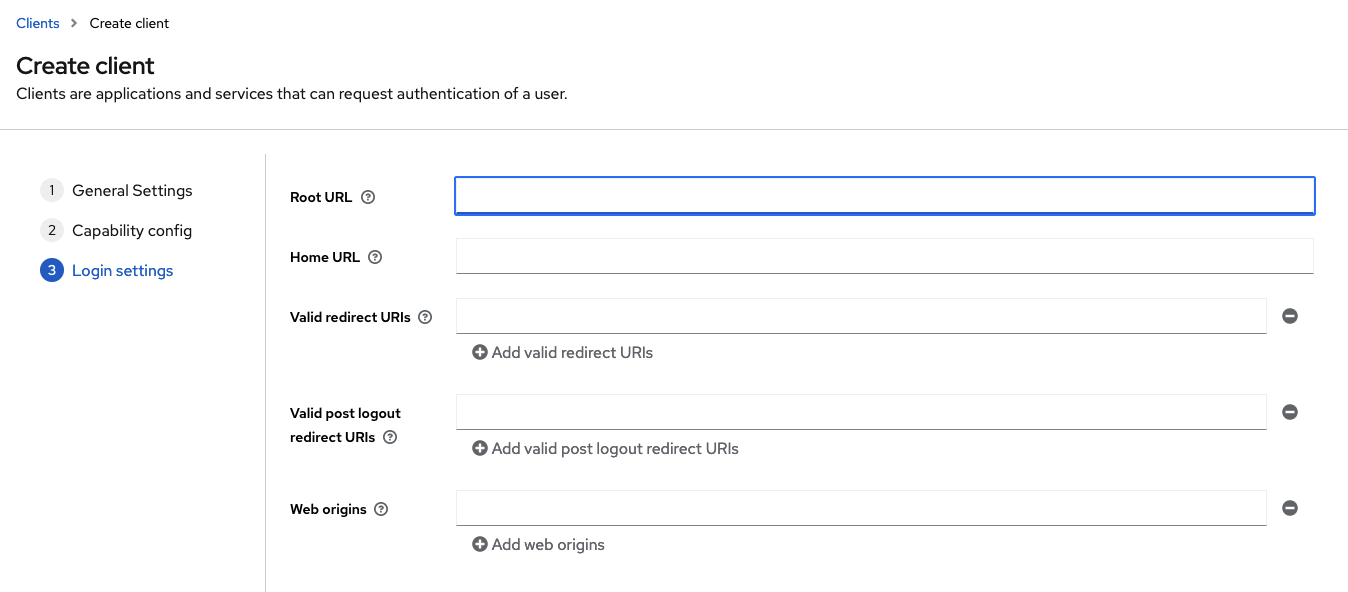Remove the post logout redirect URI row
The width and height of the screenshot is (1348, 592).
point(1290,412)
